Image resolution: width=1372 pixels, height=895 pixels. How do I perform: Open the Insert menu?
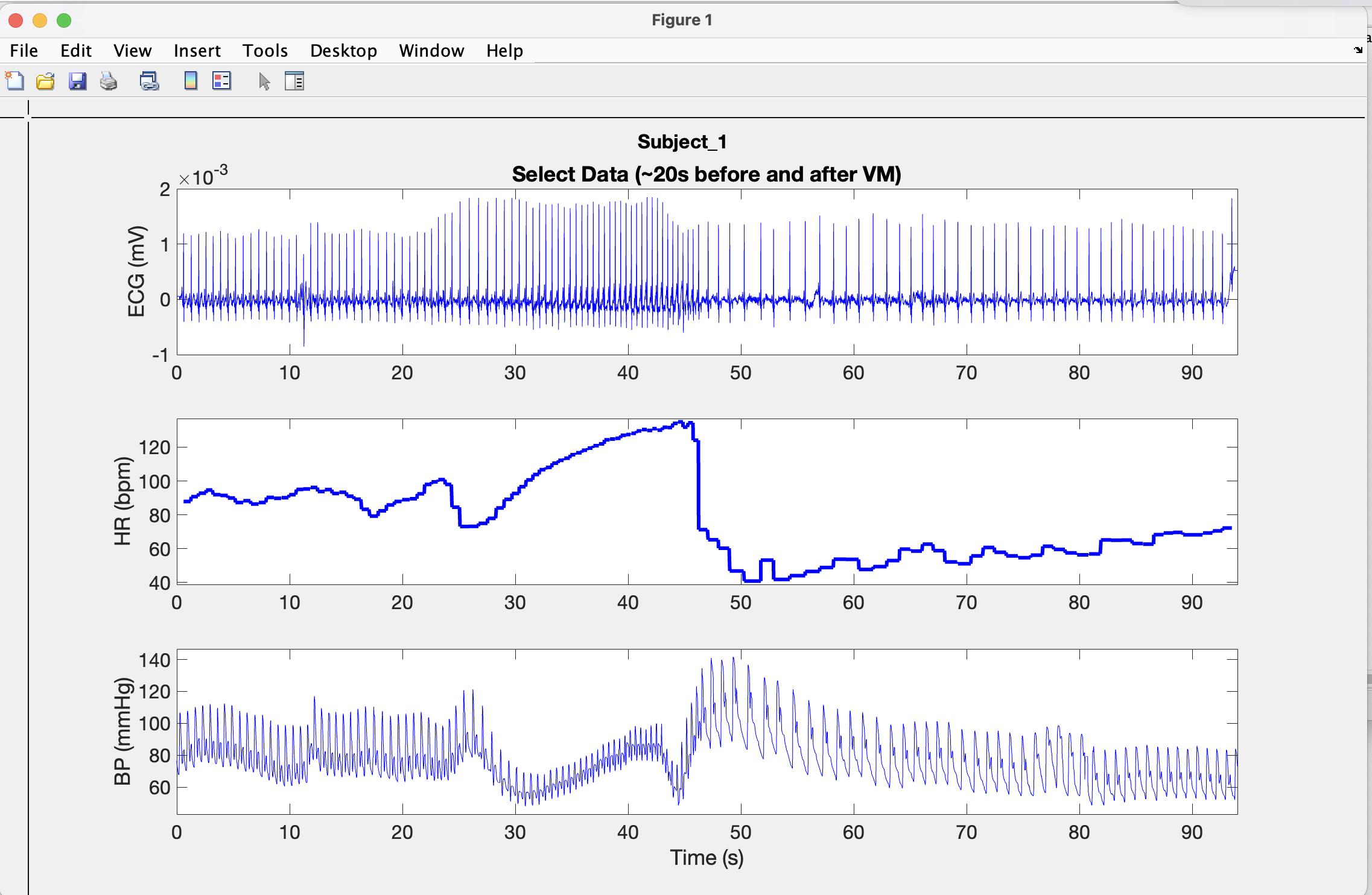click(x=197, y=51)
